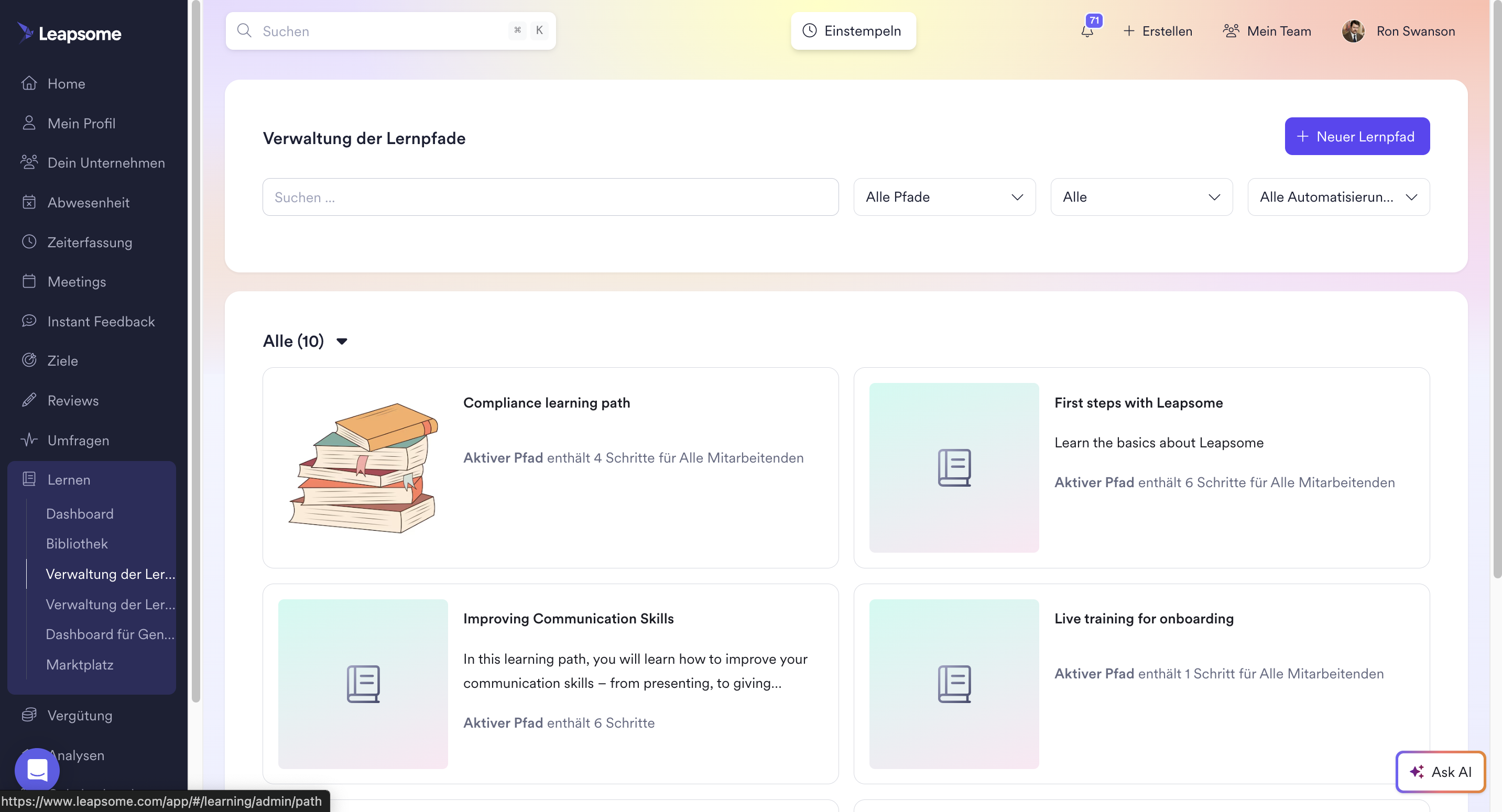Select Dashboard under Lernen

click(x=80, y=513)
